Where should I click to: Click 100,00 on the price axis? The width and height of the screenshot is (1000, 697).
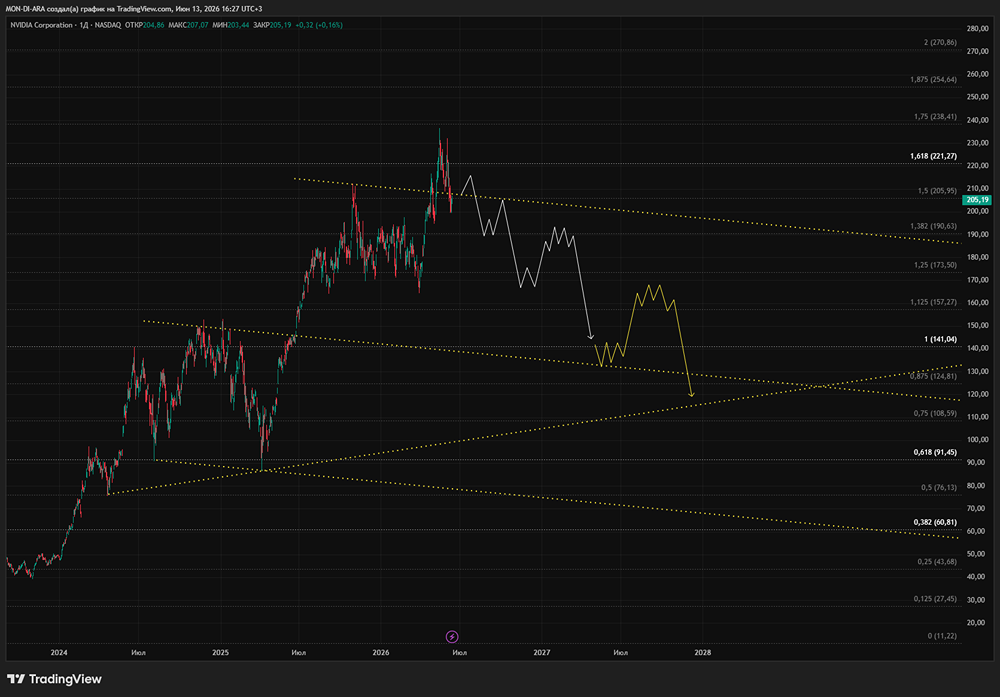[978, 439]
